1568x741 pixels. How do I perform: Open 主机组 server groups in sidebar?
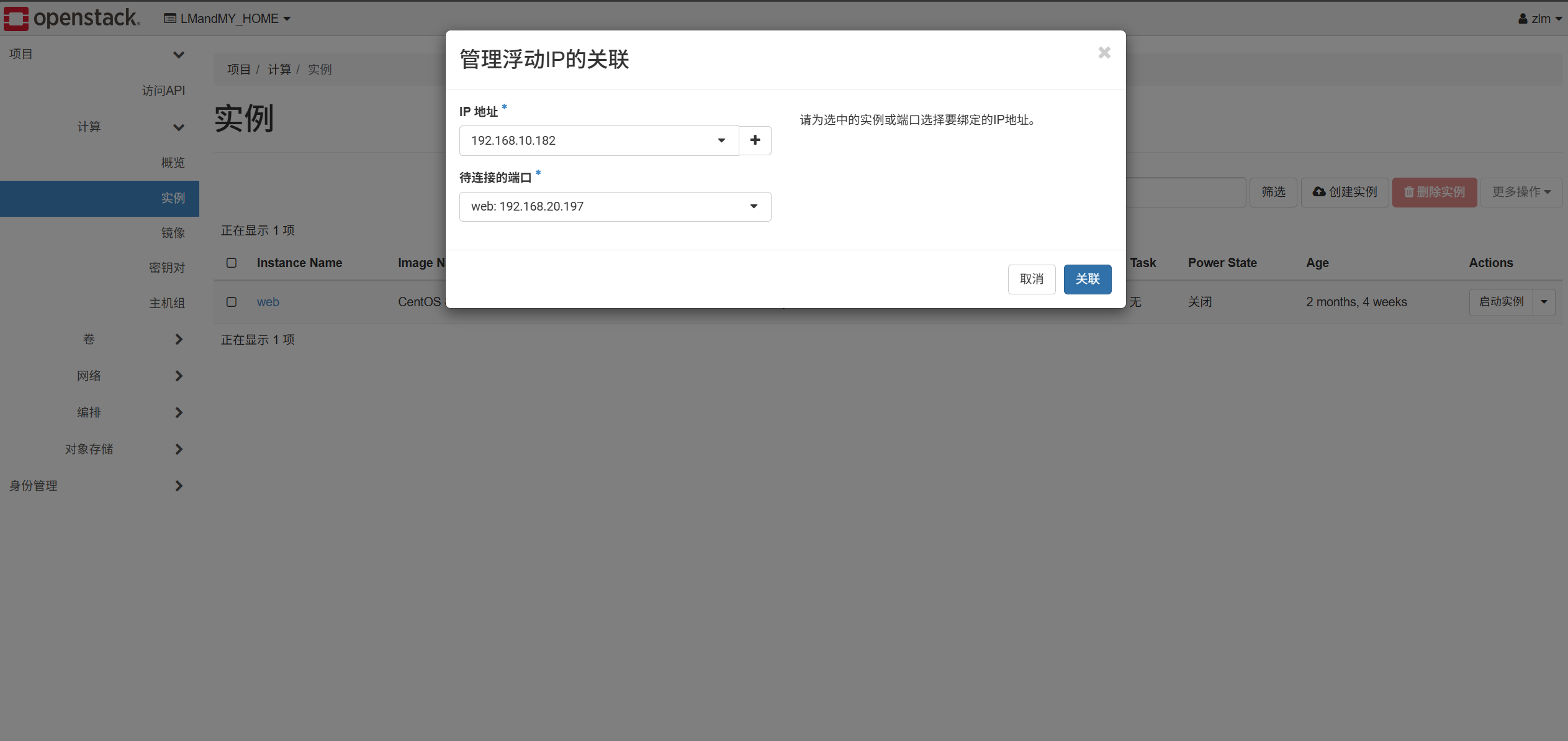click(166, 303)
